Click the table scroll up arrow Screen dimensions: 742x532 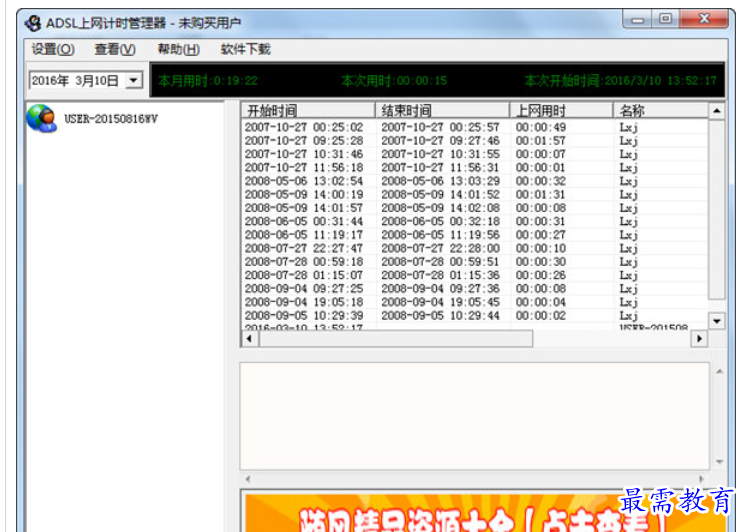[x=716, y=111]
